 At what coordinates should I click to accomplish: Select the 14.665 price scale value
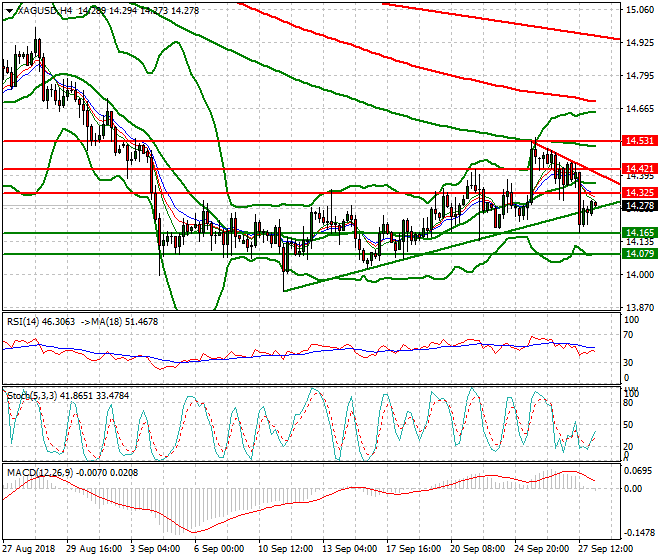point(640,109)
